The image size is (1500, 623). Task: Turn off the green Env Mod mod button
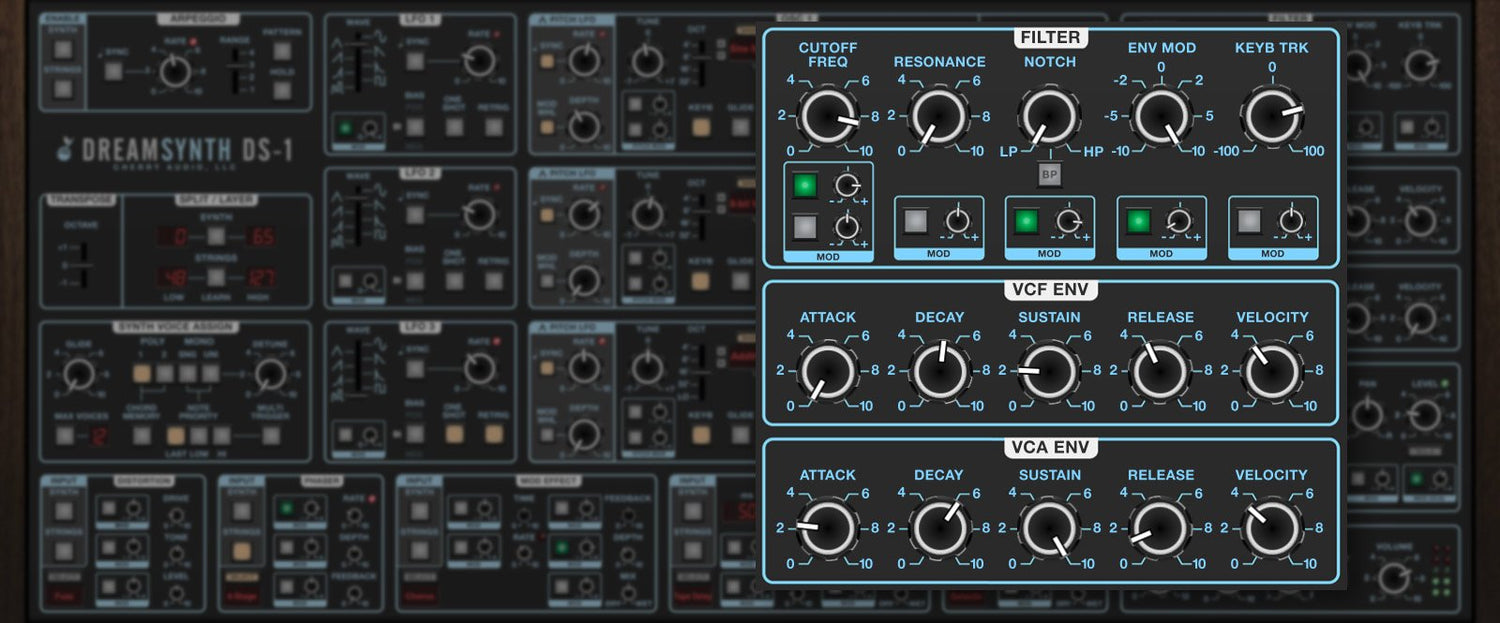1139,221
